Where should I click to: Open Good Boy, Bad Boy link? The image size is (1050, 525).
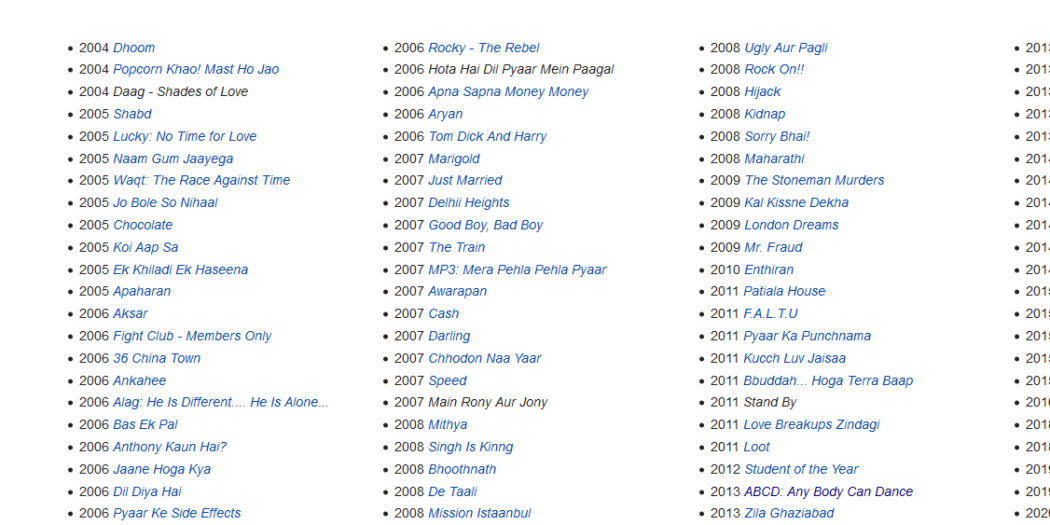point(485,225)
